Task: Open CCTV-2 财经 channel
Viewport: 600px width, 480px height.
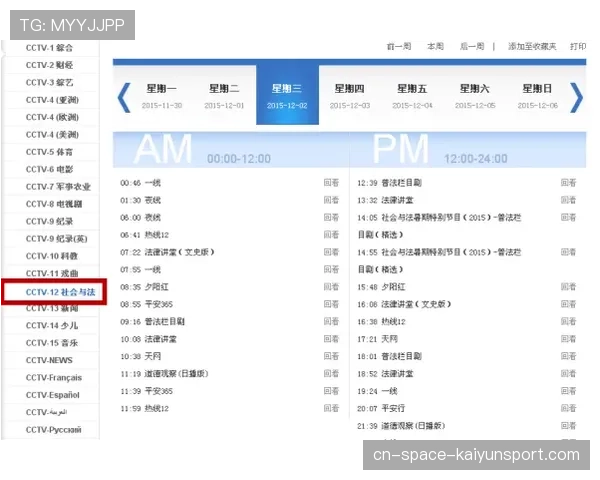Action: [x=49, y=65]
